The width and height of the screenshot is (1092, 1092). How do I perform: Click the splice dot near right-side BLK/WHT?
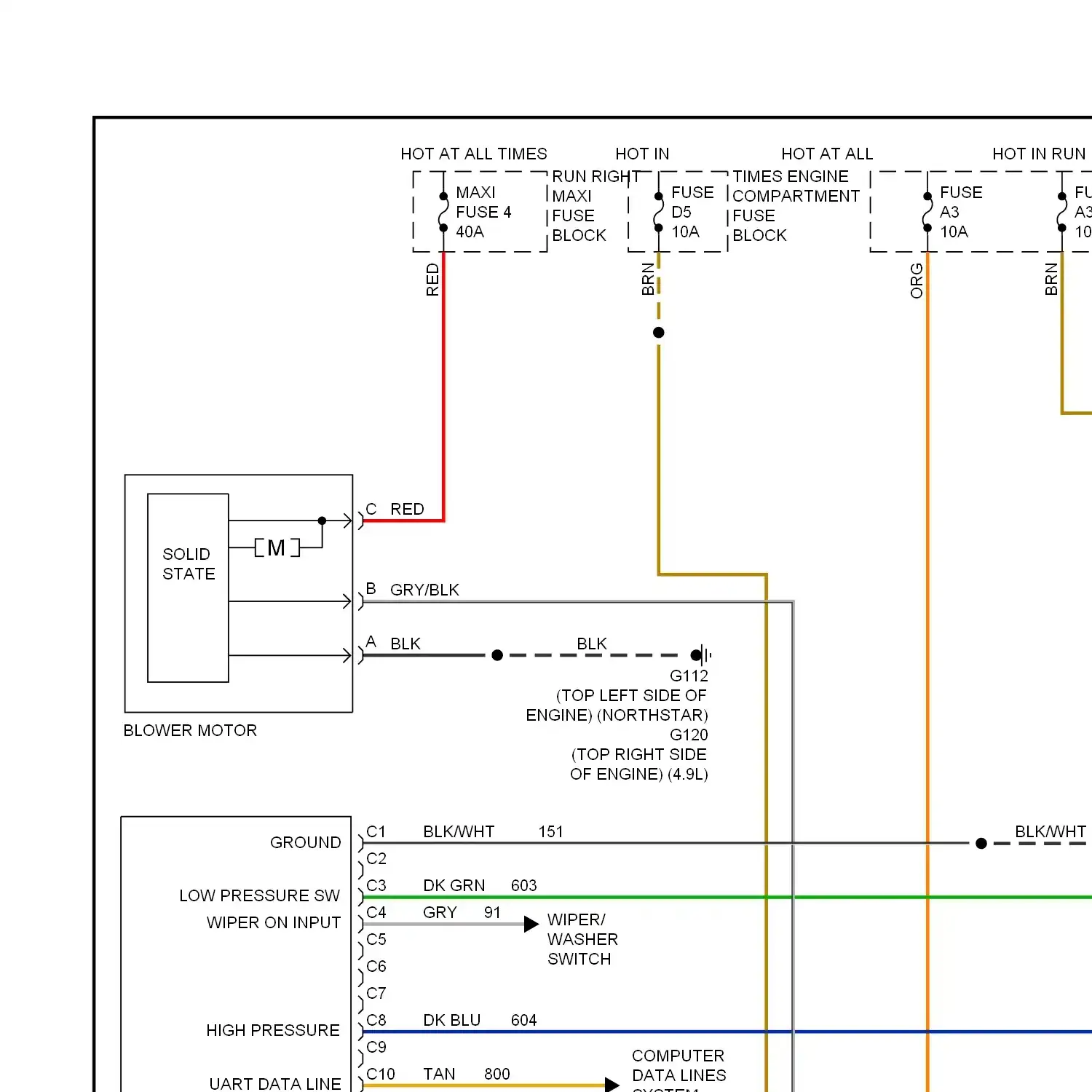tap(981, 843)
